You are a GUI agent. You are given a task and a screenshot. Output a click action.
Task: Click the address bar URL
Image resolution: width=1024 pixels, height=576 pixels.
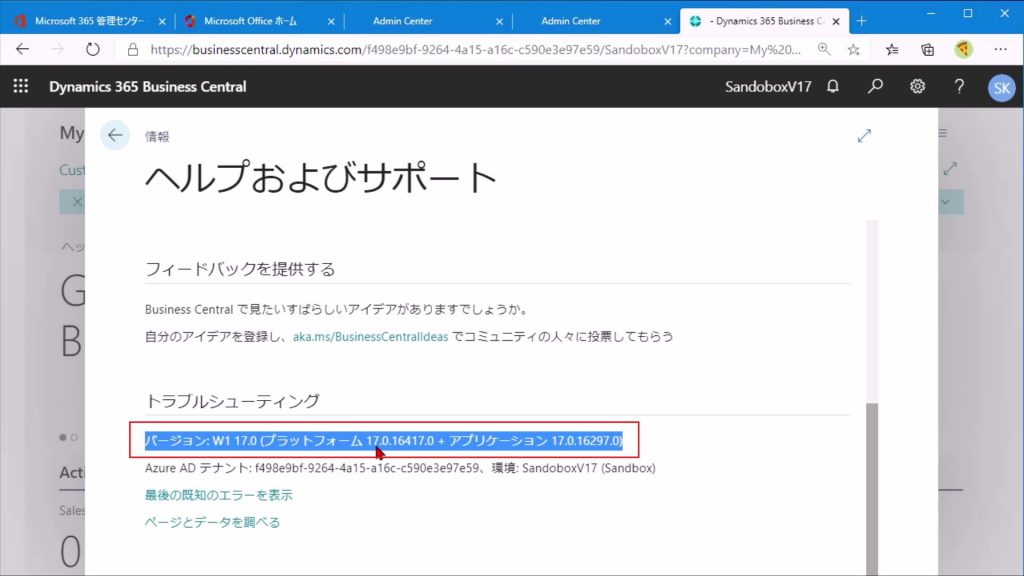tap(475, 50)
